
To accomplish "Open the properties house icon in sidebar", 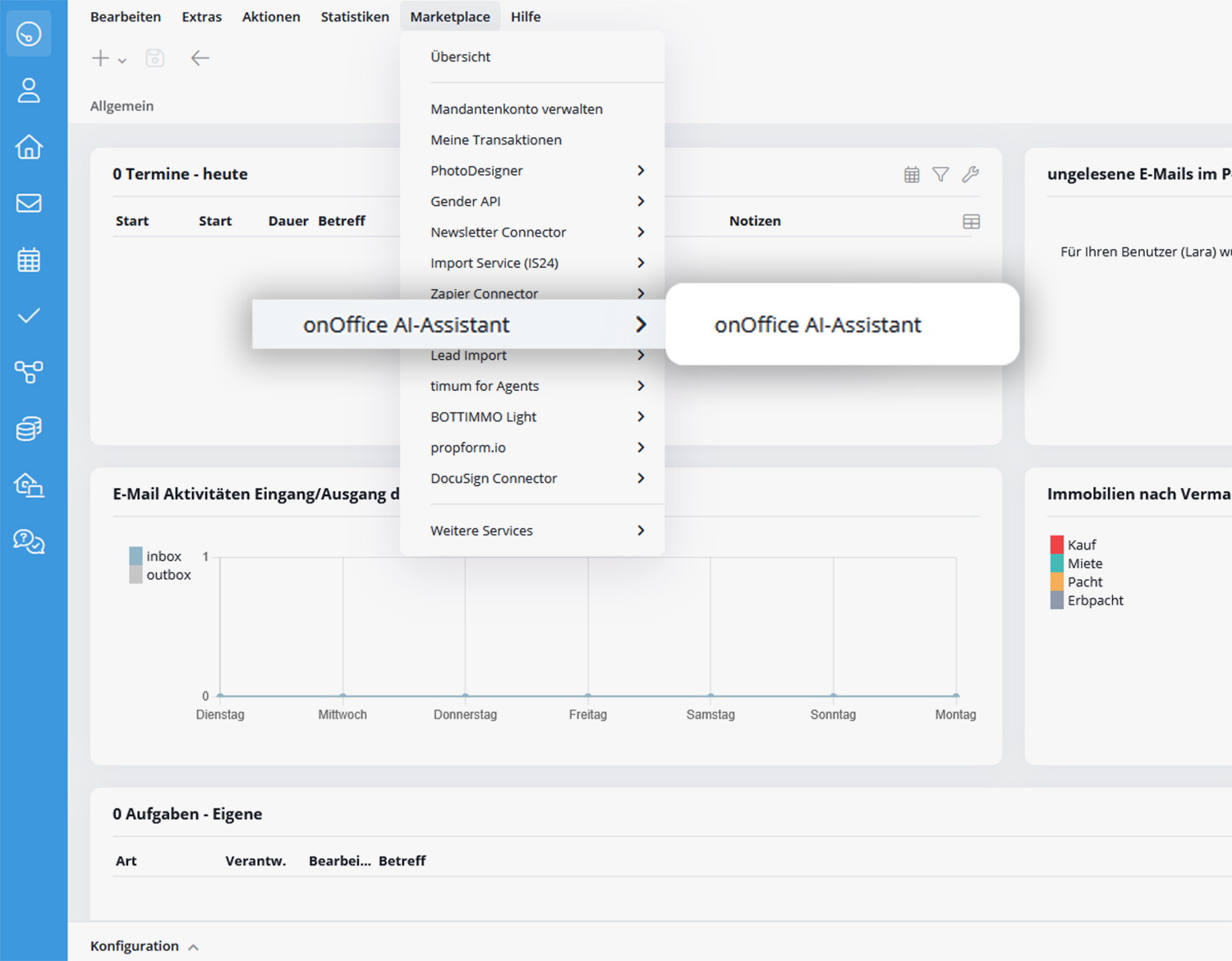I will [29, 147].
